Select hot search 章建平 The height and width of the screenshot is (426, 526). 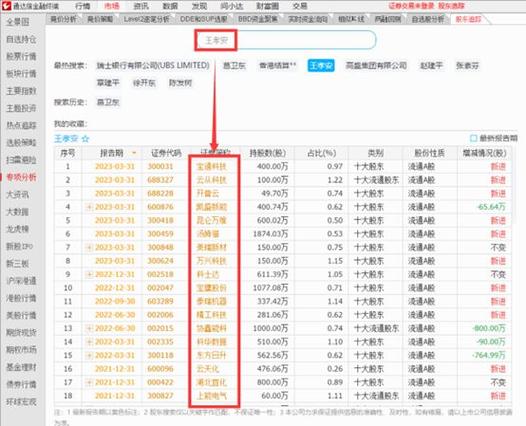[x=108, y=83]
